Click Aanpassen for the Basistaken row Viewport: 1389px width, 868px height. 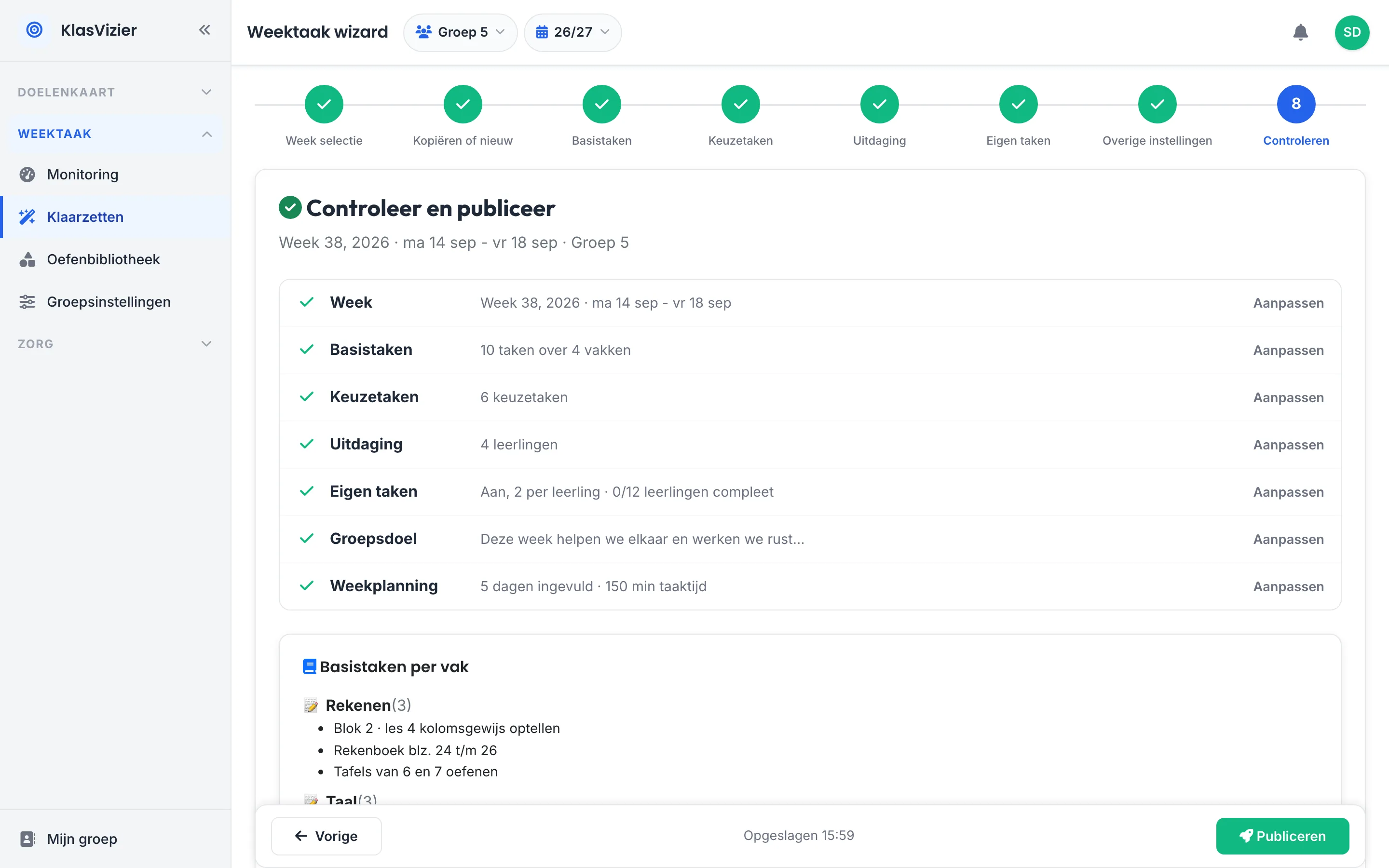(x=1288, y=350)
